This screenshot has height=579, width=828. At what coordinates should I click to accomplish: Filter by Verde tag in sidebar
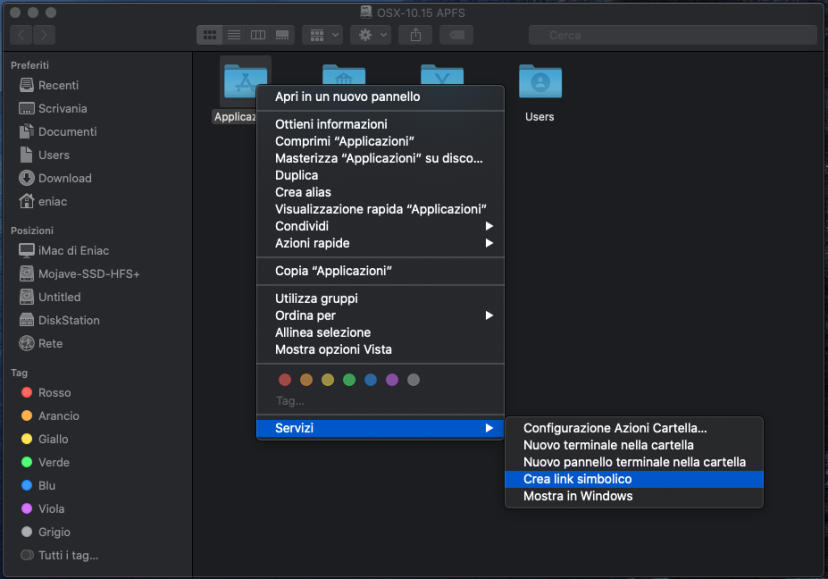coord(45,462)
